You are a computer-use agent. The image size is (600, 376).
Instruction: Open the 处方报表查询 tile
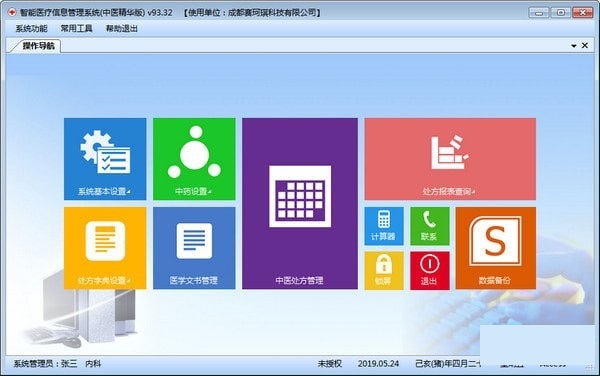(x=450, y=159)
